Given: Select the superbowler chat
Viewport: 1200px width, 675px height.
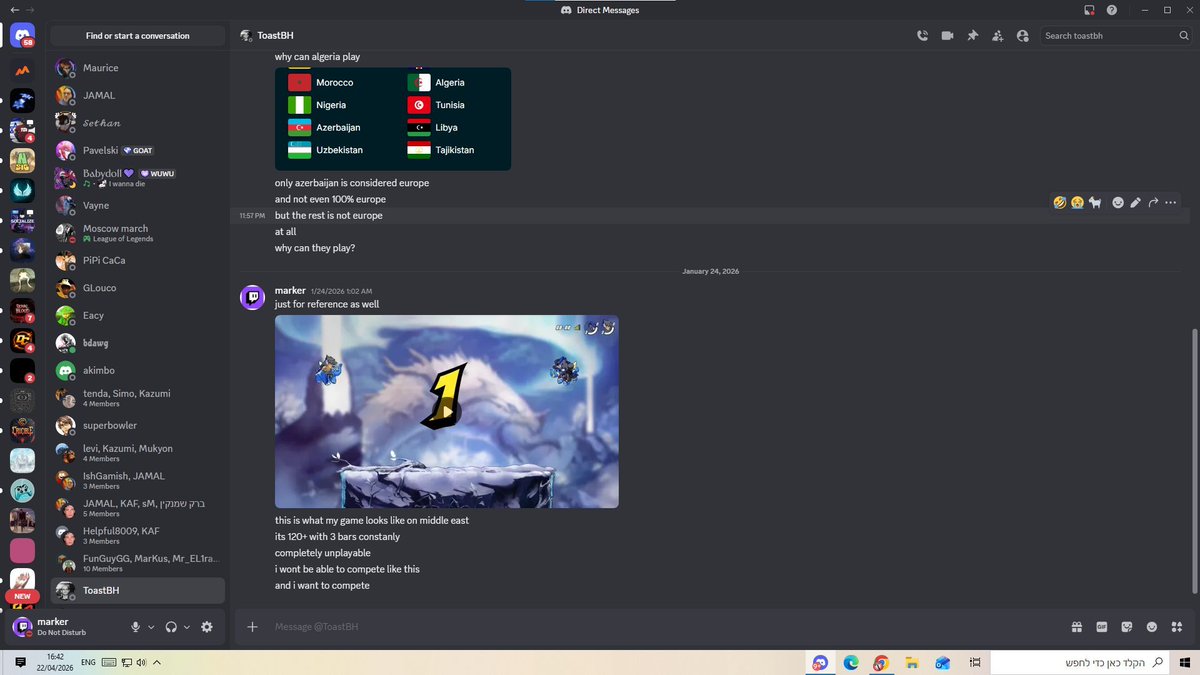Looking at the screenshot, I should click(x=137, y=425).
